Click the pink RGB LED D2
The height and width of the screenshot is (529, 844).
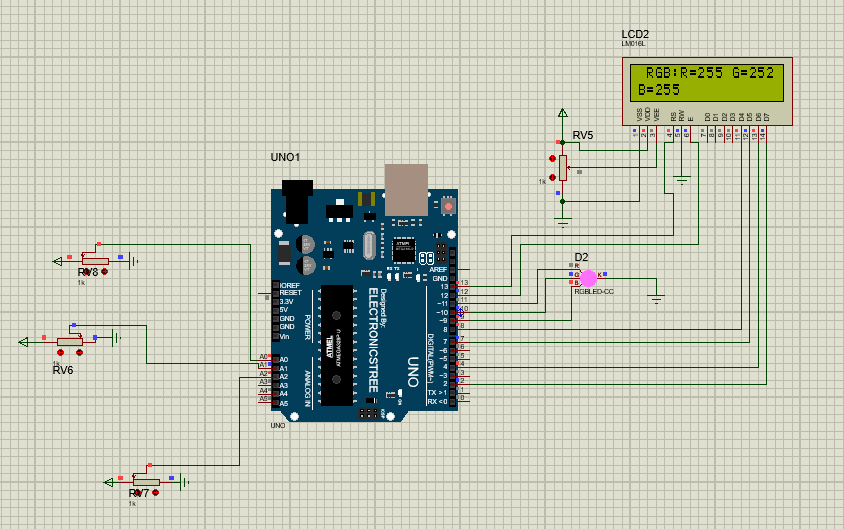coord(588,278)
